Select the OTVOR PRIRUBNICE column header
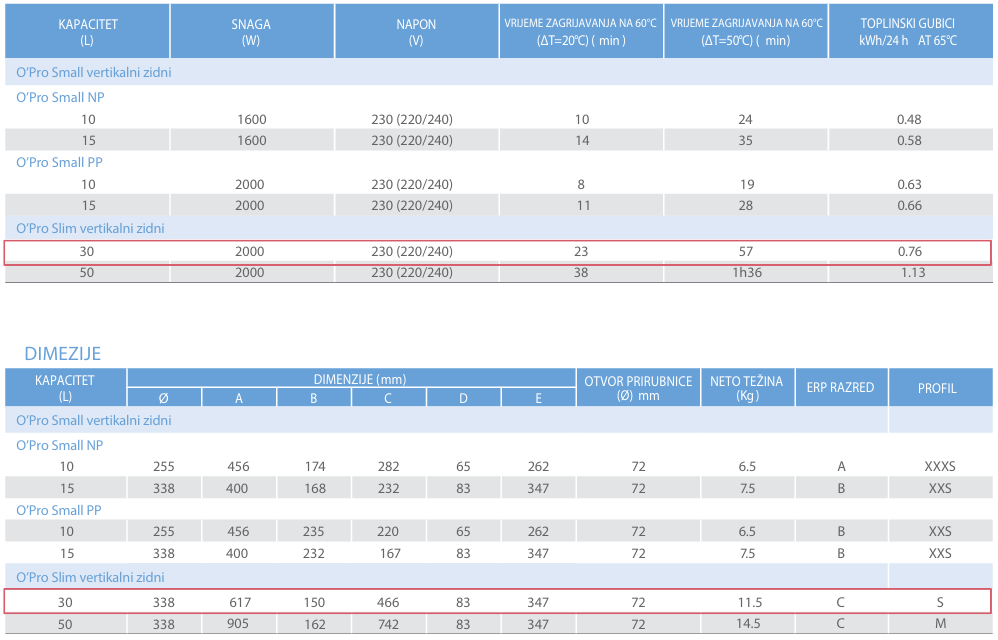Image resolution: width=998 pixels, height=640 pixels. click(636, 388)
